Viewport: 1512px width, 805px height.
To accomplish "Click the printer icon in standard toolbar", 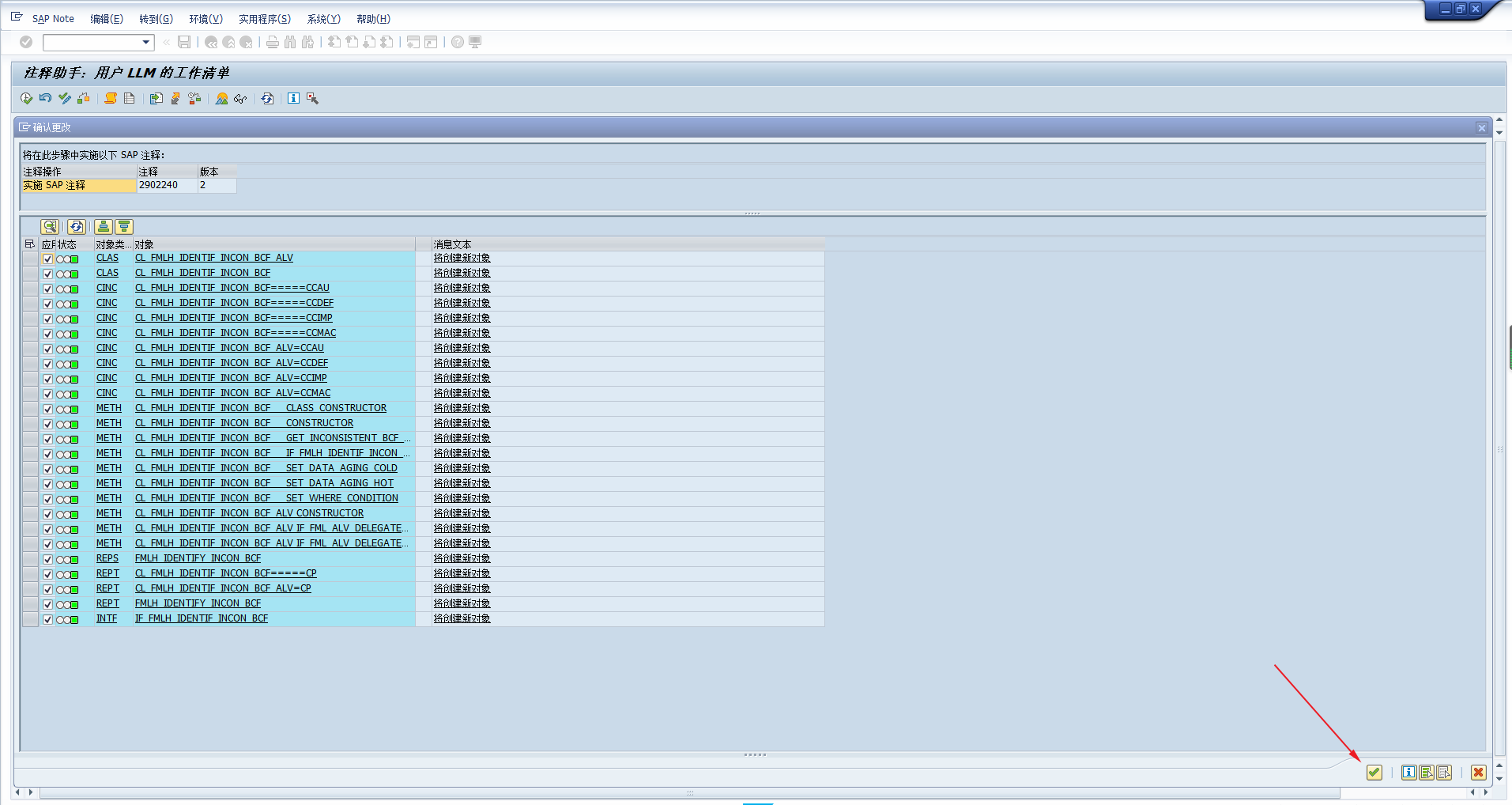I will click(273, 42).
